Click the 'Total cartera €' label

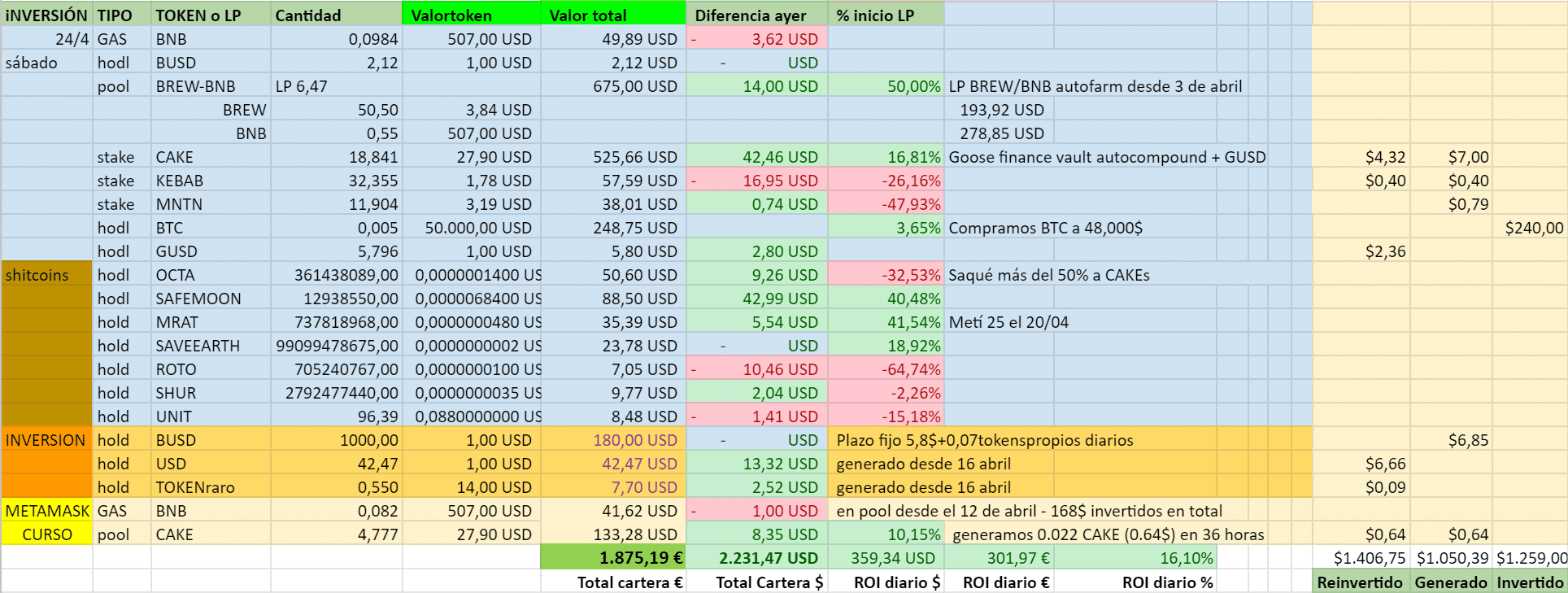coord(630,582)
